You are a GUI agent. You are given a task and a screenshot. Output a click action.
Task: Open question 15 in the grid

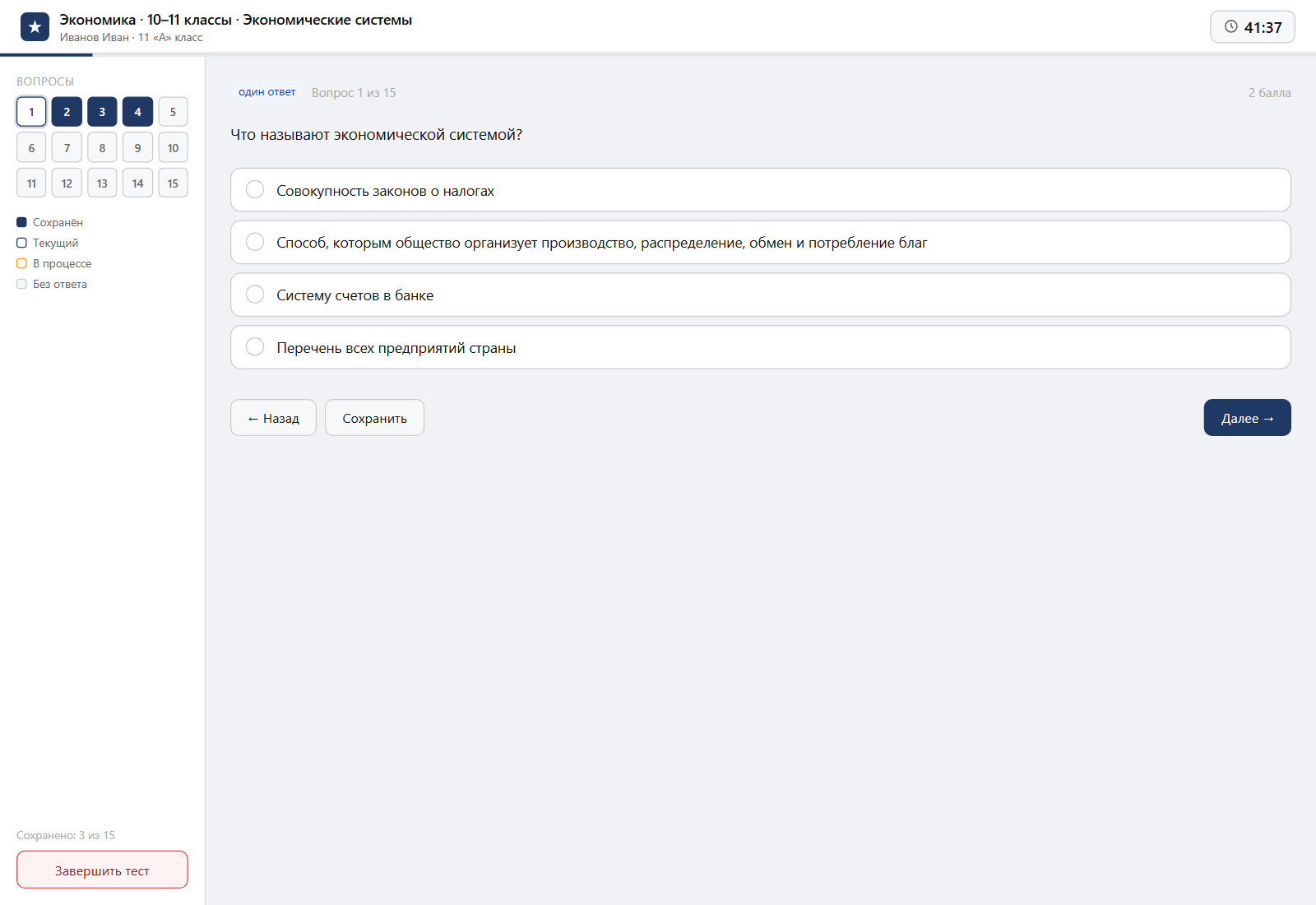(173, 183)
